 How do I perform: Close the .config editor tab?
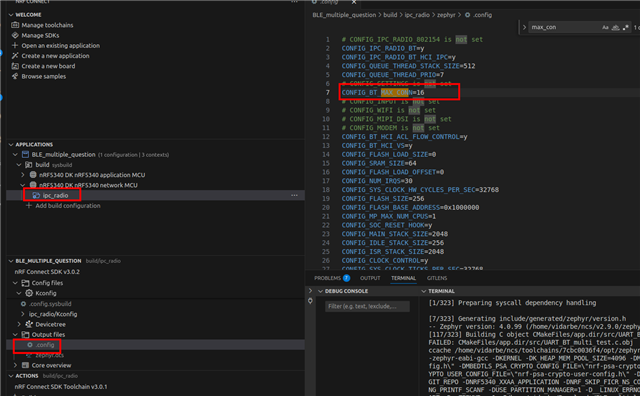click(x=354, y=2)
